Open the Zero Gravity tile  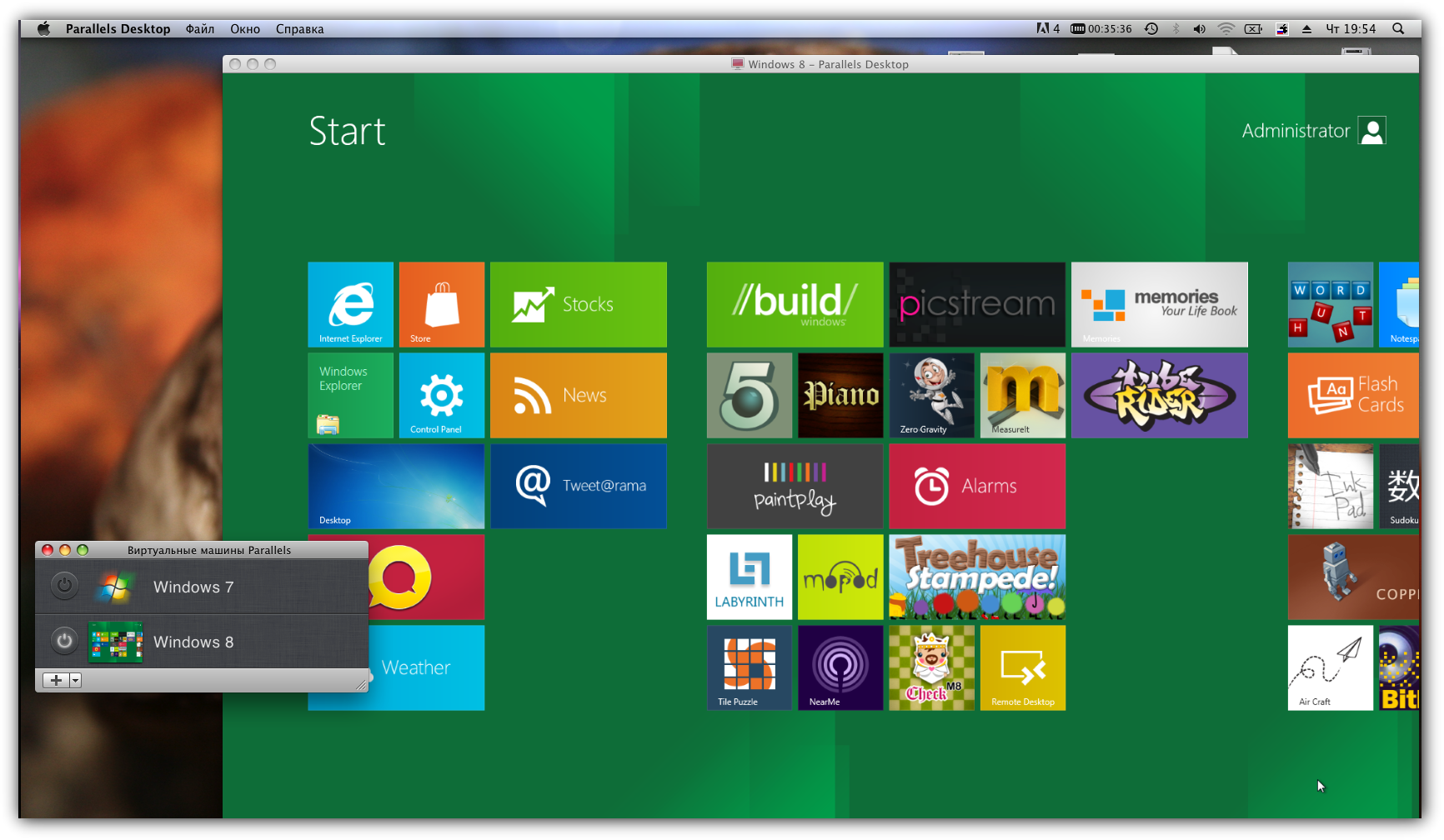point(931,395)
